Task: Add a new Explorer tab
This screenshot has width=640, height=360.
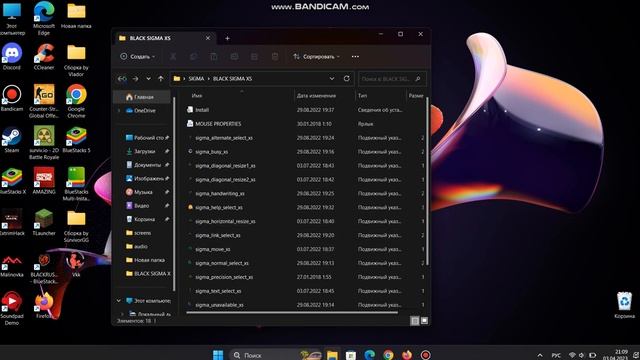Action: click(x=227, y=38)
